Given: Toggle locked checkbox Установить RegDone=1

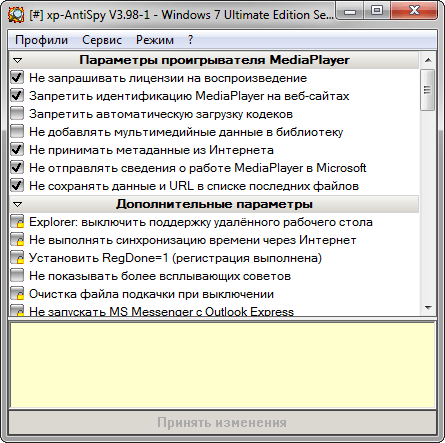Looking at the screenshot, I should click(17, 258).
